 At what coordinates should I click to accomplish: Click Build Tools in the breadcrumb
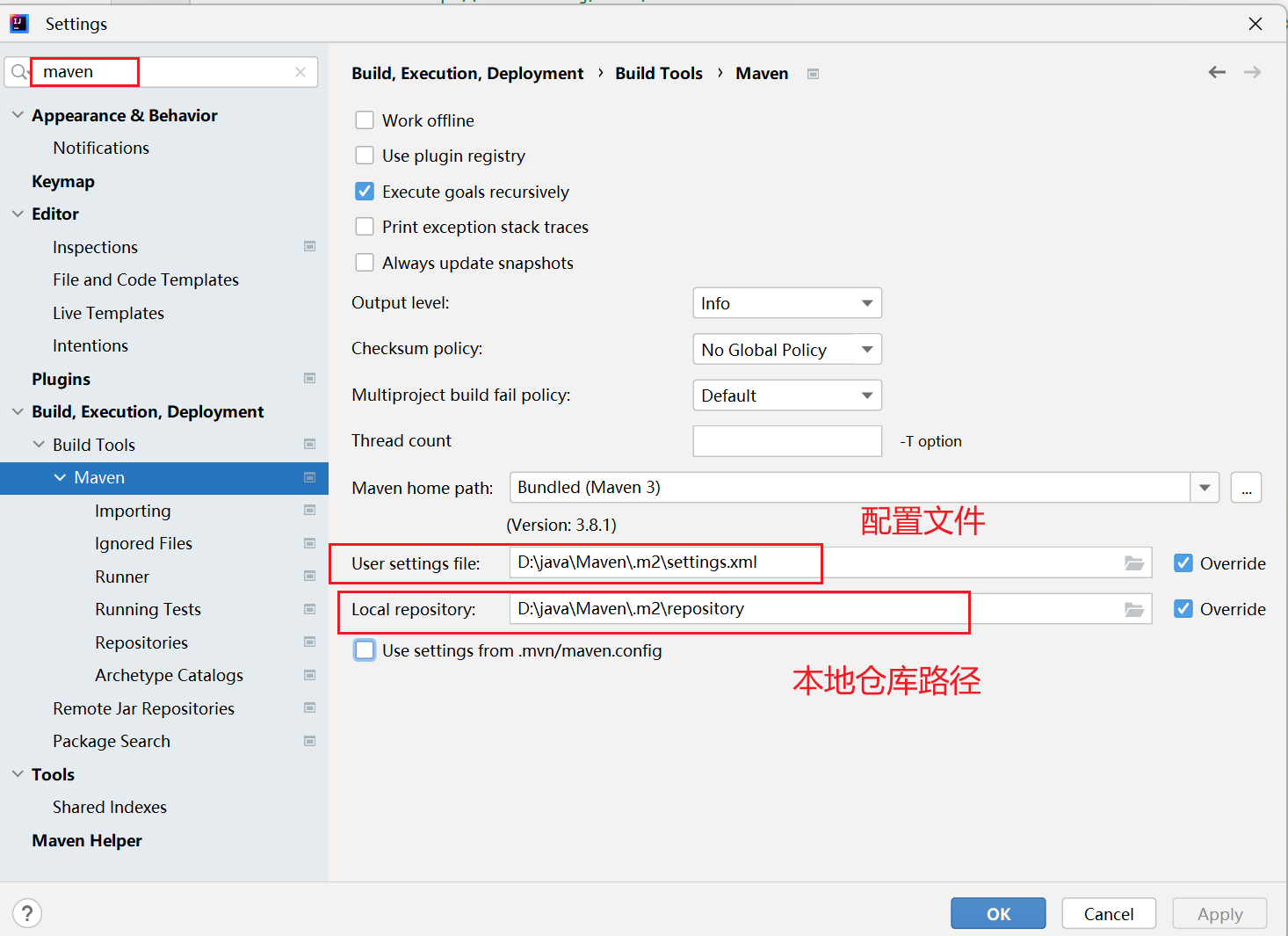(659, 73)
